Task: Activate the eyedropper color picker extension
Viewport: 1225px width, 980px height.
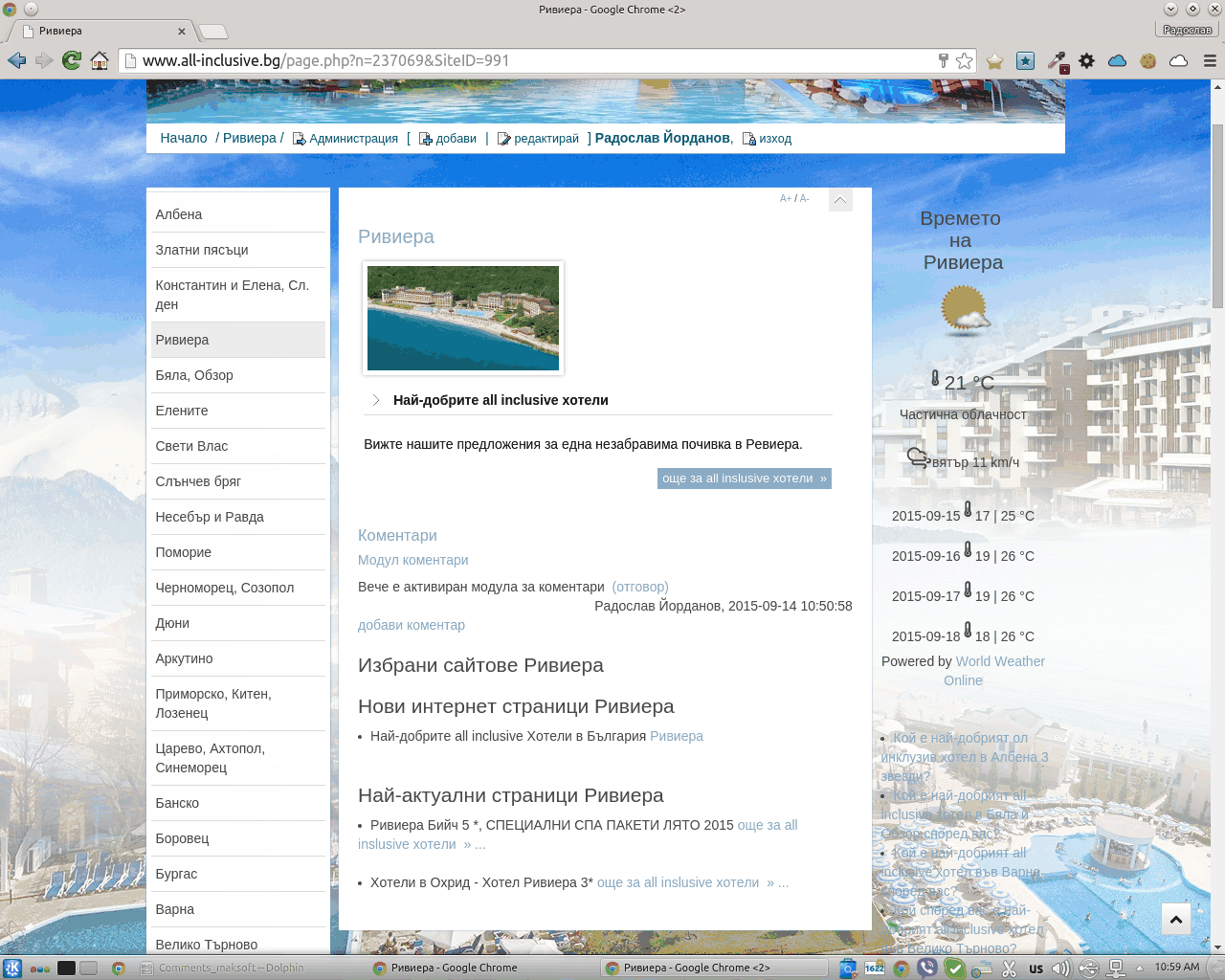Action: pos(1057,60)
